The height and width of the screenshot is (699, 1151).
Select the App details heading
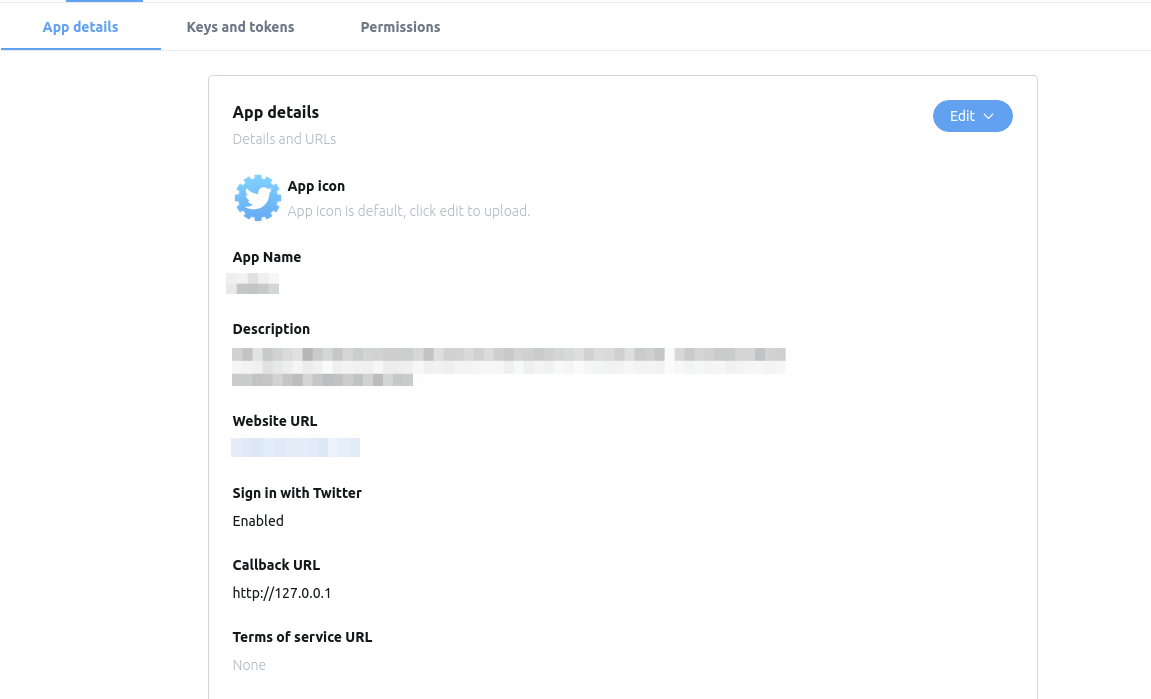(x=275, y=112)
